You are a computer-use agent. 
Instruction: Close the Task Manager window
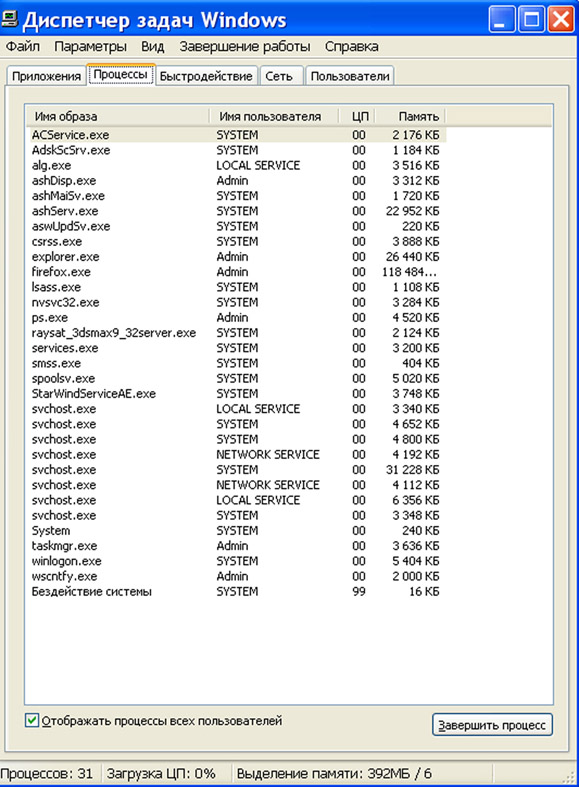(x=560, y=20)
